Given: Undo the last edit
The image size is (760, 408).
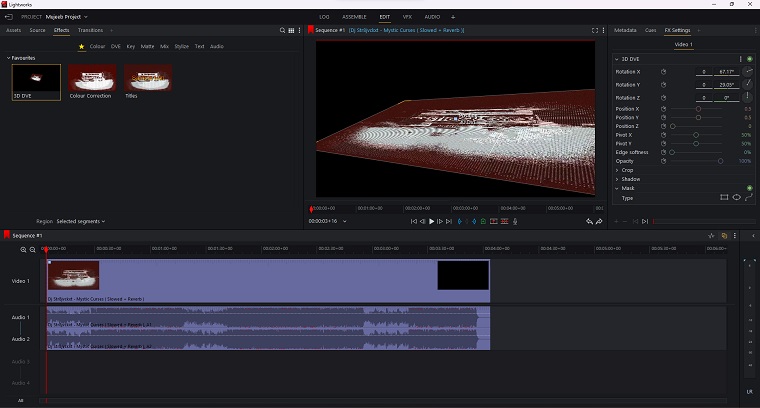Looking at the screenshot, I should tap(589, 221).
